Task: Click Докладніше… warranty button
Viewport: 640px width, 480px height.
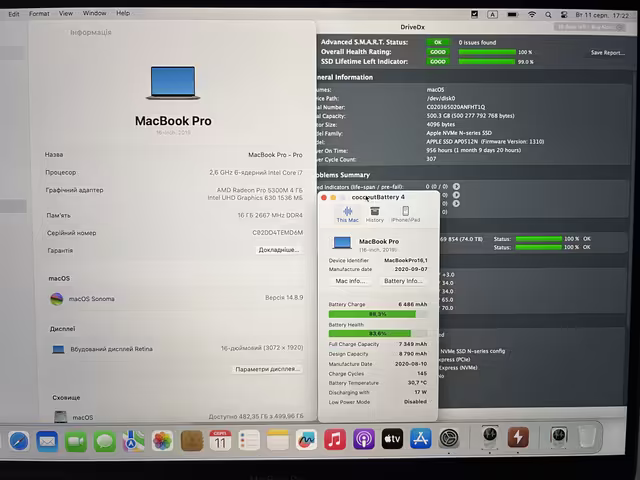Action: 279,249
